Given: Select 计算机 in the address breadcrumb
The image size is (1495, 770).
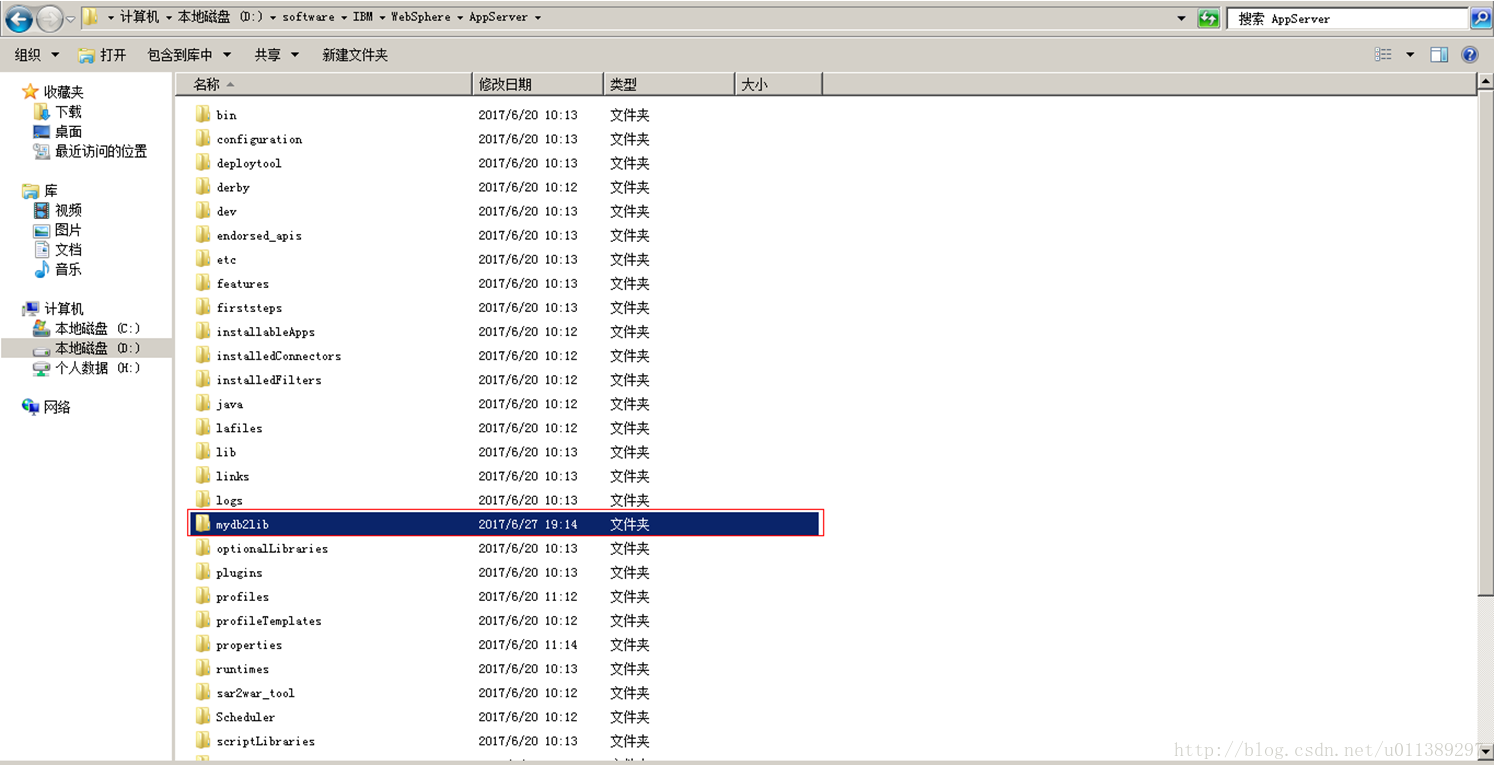Looking at the screenshot, I should [139, 17].
